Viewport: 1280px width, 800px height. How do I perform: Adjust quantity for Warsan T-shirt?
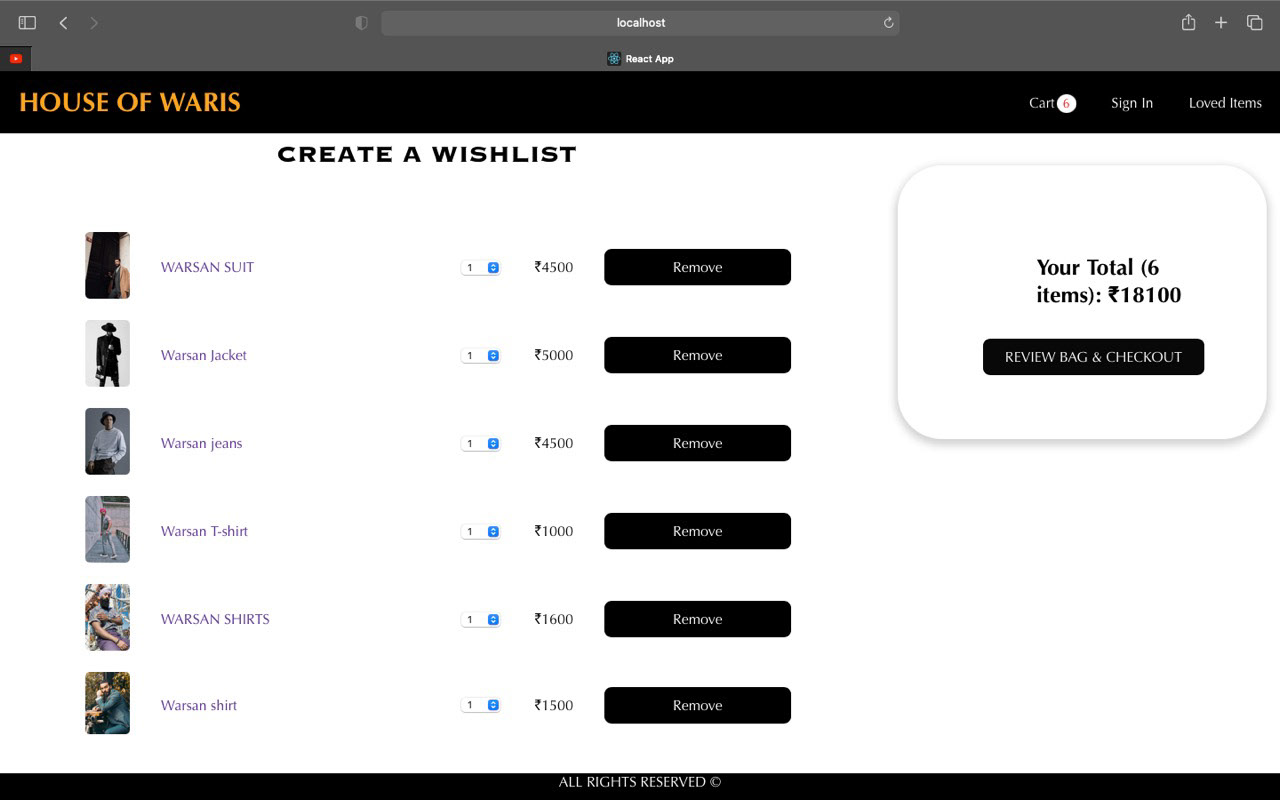(491, 531)
